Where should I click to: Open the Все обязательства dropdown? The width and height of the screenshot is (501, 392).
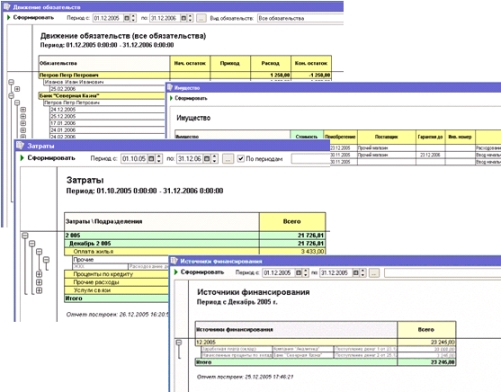300,18
